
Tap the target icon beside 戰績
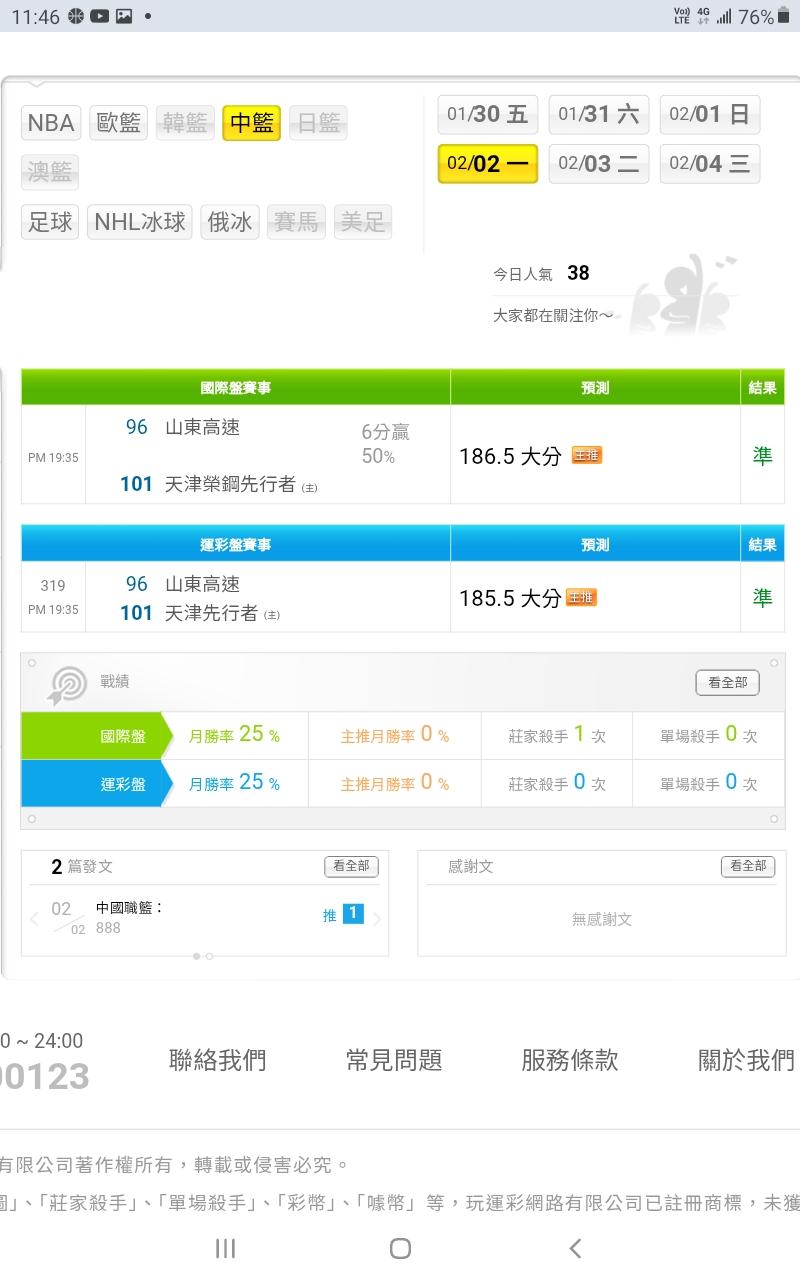[x=68, y=685]
